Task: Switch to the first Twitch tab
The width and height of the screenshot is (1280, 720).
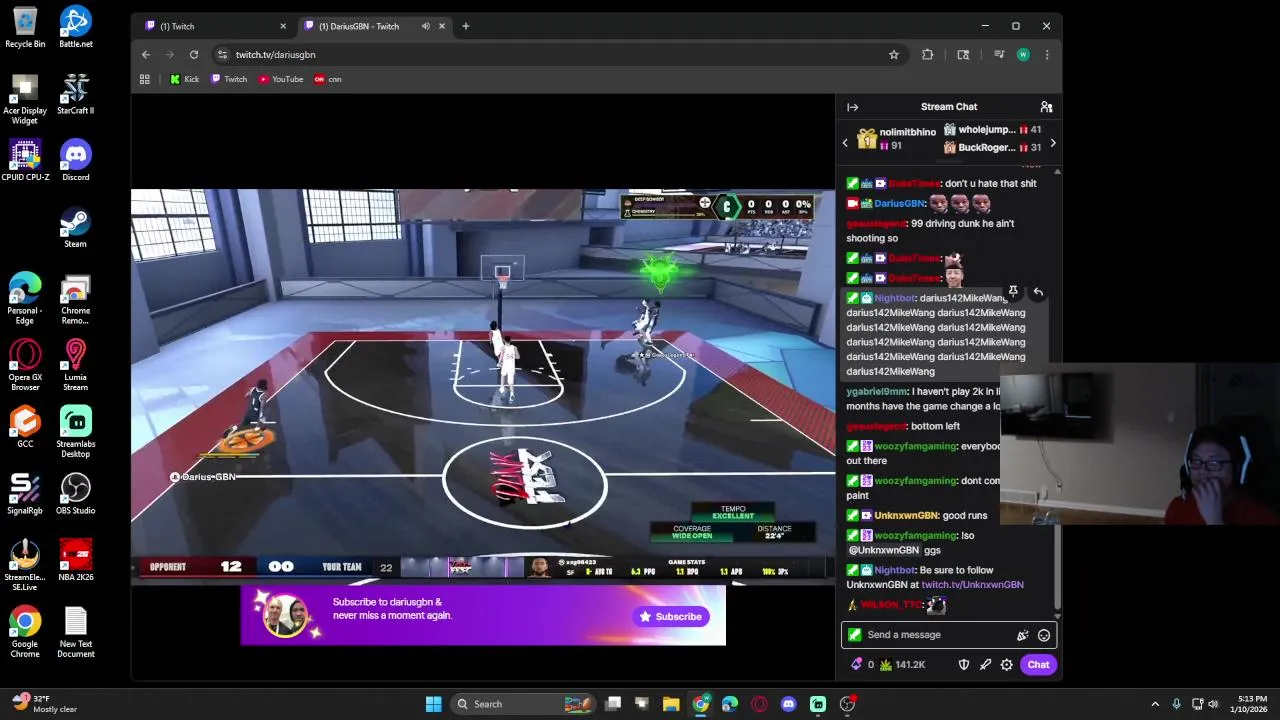Action: coord(215,26)
